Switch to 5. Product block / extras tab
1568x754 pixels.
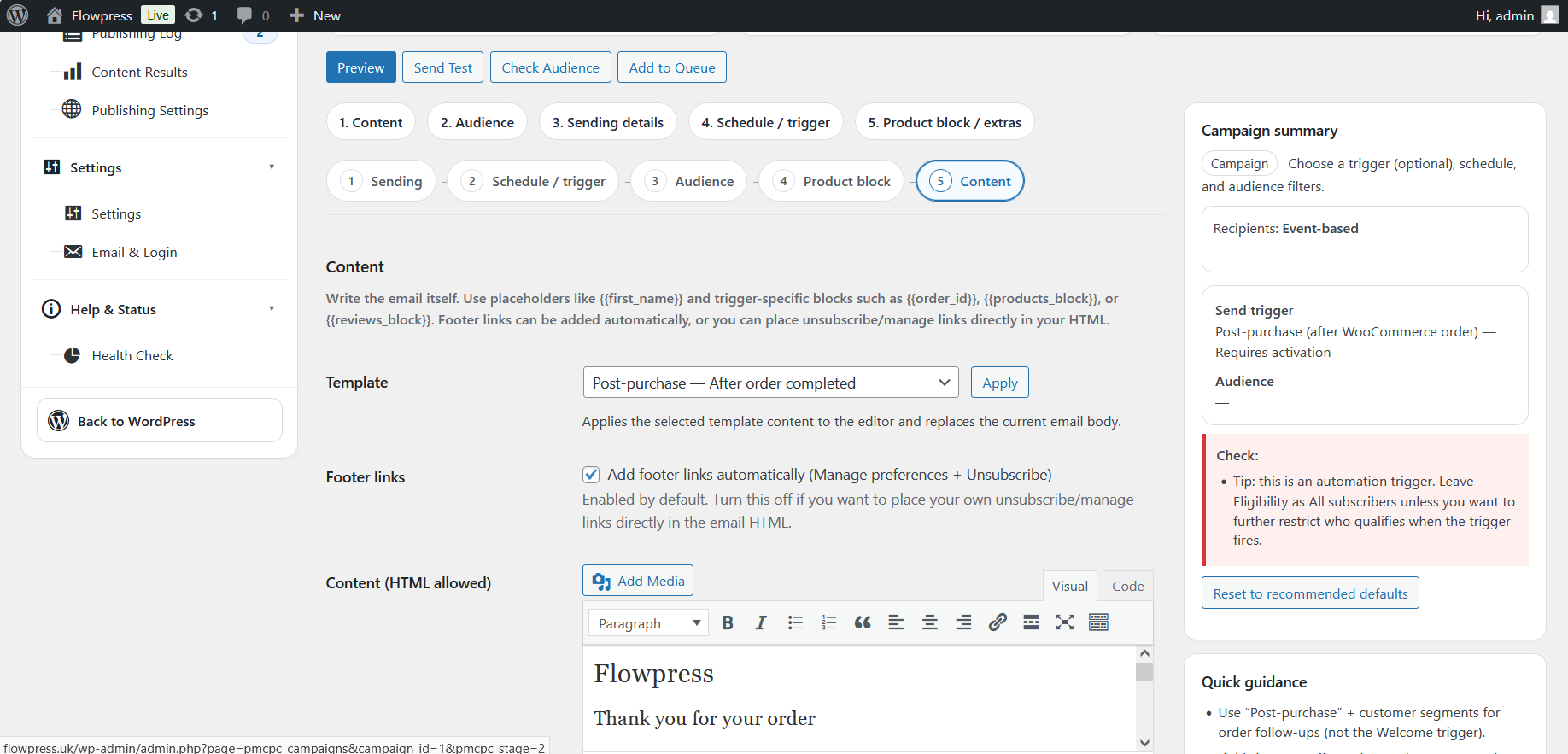pyautogui.click(x=945, y=122)
